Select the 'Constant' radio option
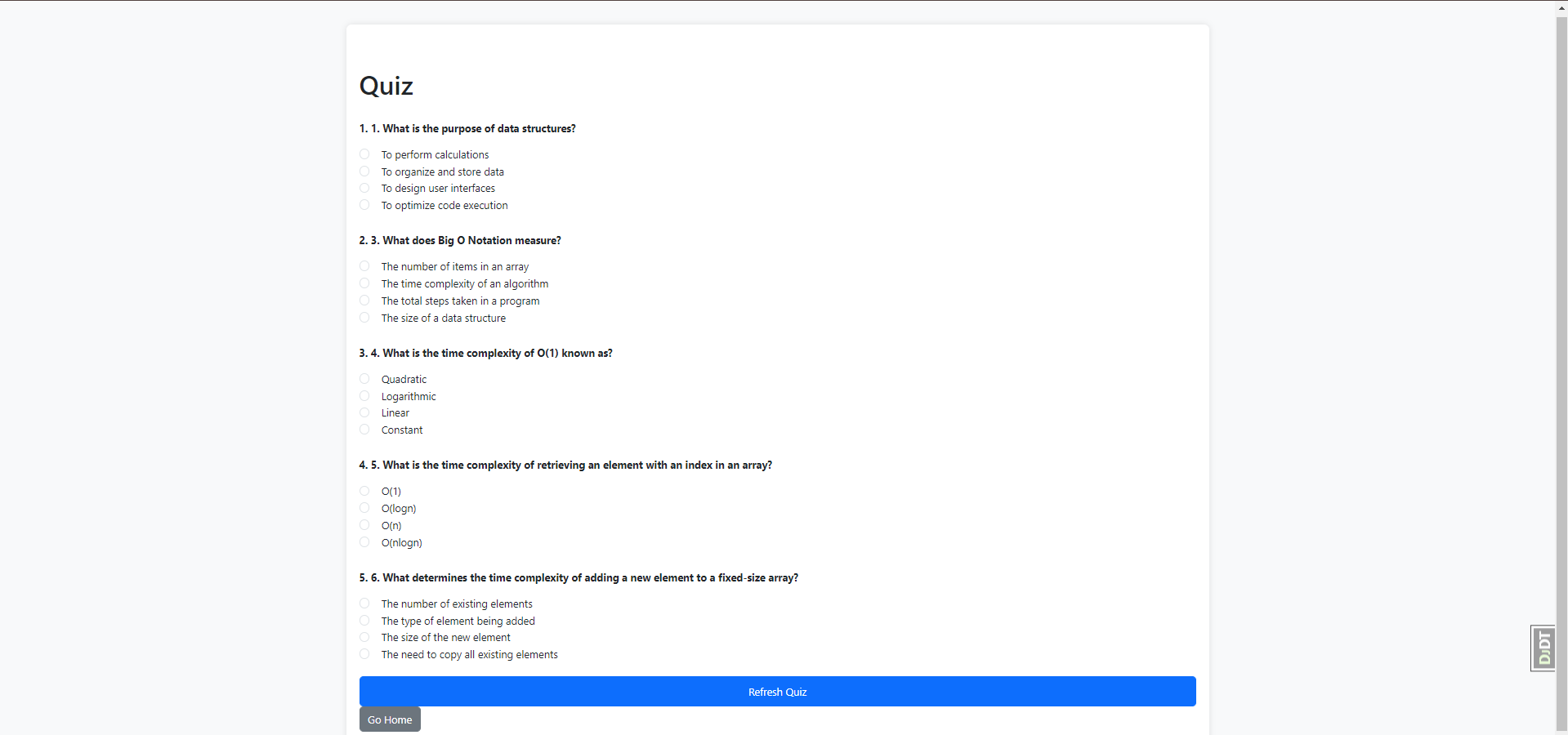The image size is (1568, 735). coord(364,430)
